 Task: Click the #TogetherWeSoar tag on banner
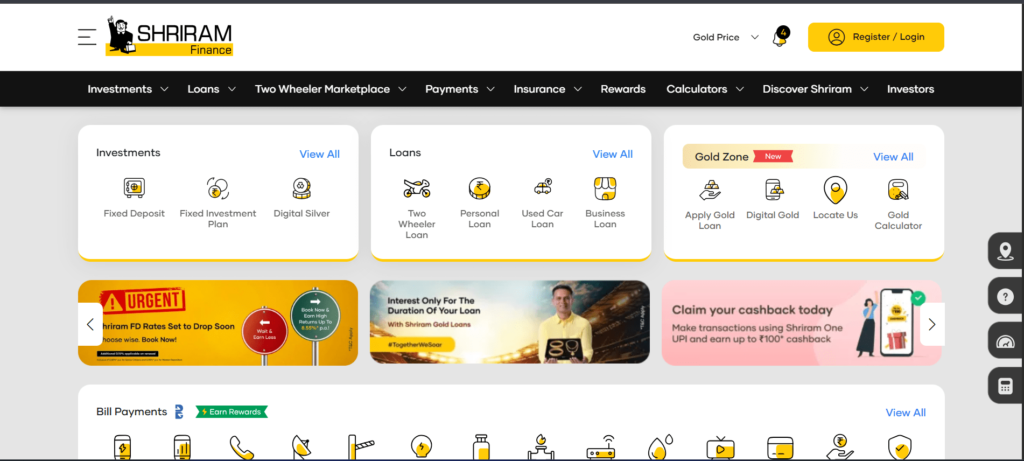(x=412, y=345)
